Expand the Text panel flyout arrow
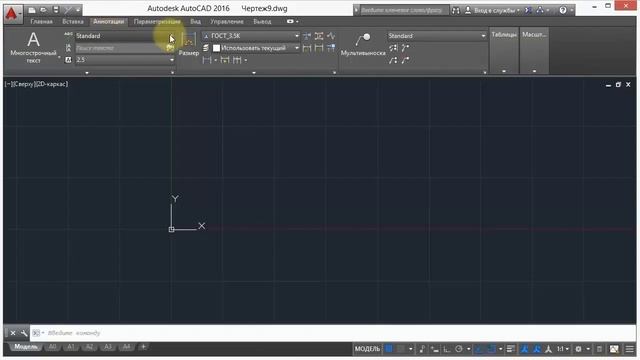The height and width of the screenshot is (360, 640). [x=87, y=73]
